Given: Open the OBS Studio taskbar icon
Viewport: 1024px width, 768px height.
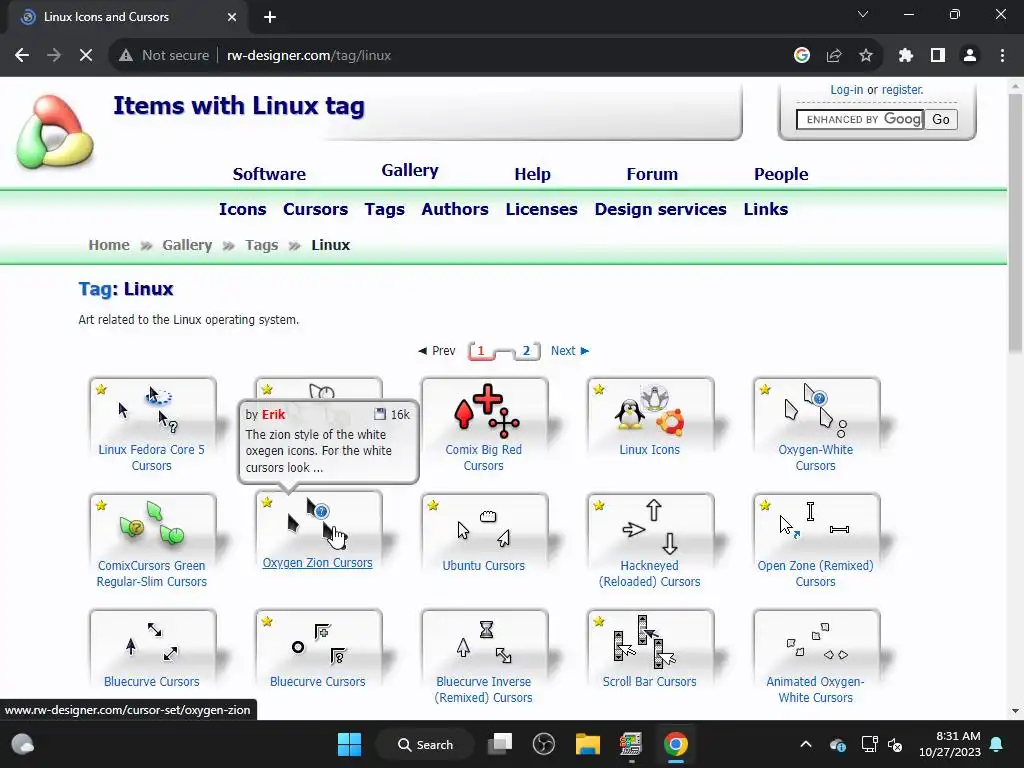Looking at the screenshot, I should pos(543,744).
